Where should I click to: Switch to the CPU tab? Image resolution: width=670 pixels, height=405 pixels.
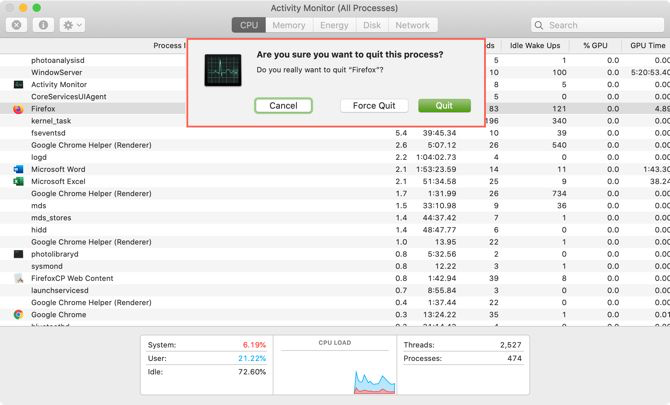click(249, 25)
